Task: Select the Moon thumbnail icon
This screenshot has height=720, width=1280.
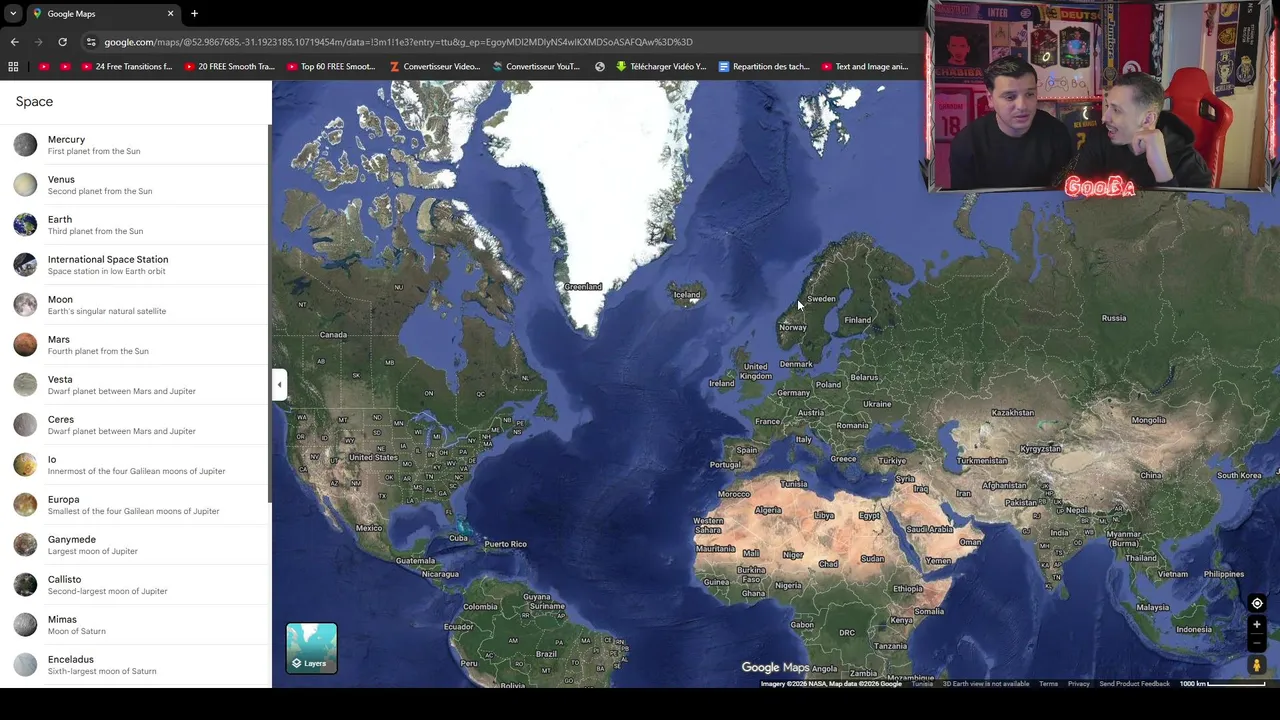Action: [x=25, y=305]
